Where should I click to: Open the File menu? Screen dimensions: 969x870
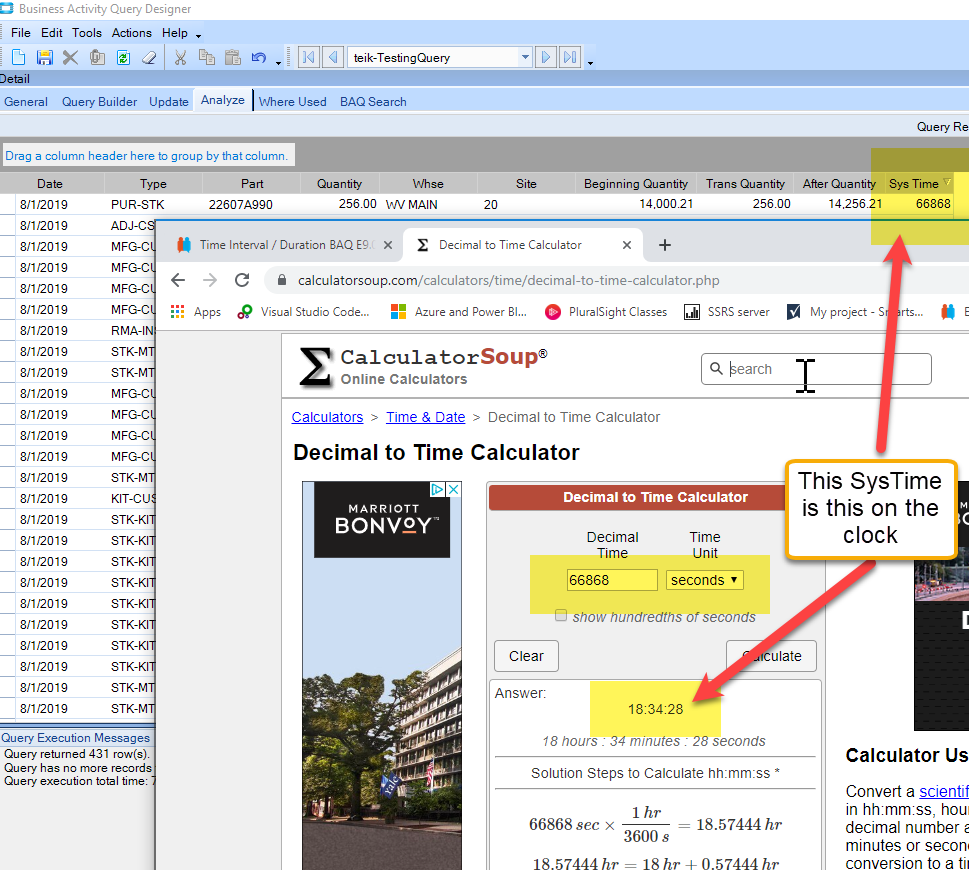(x=20, y=33)
